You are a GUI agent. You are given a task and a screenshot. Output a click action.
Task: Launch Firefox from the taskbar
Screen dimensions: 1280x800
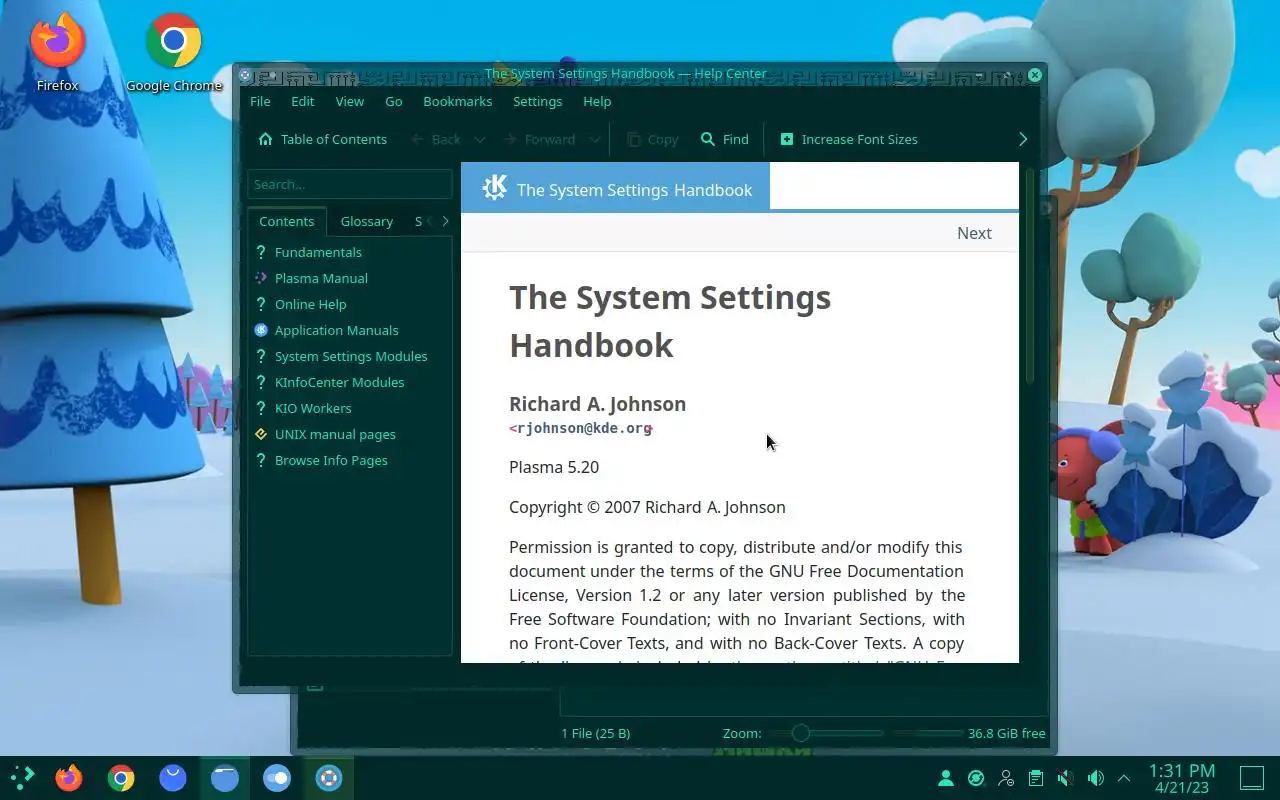(x=69, y=777)
